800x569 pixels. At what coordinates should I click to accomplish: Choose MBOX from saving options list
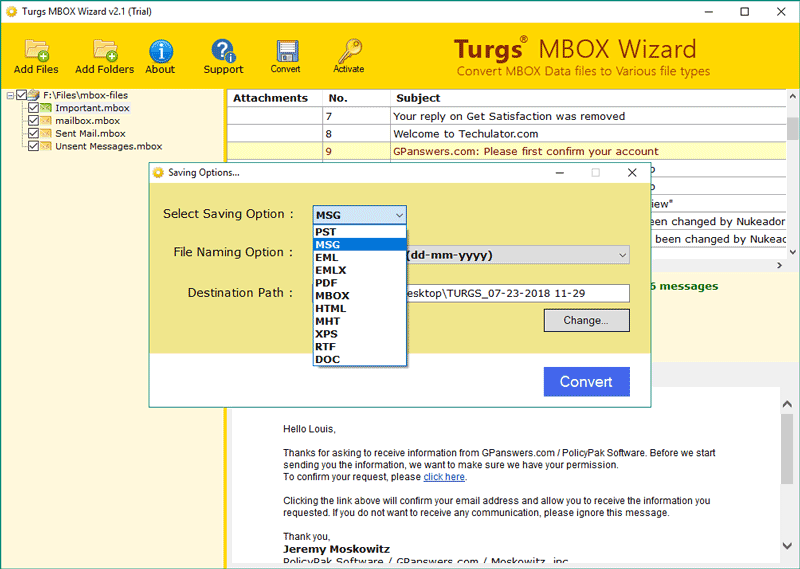[360, 295]
